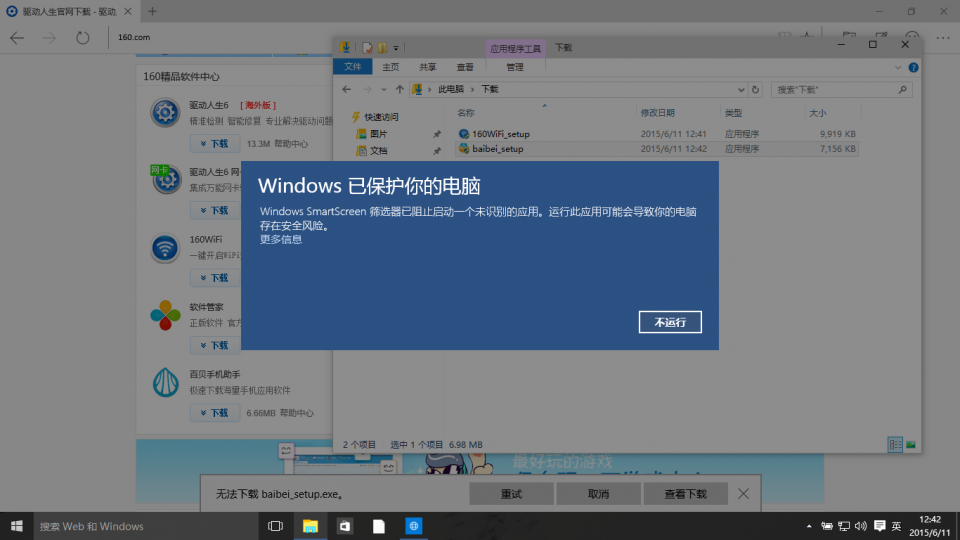Viewport: 960px width, 540px height.
Task: Open 更多信息 link in SmartScreen dialog
Action: coord(280,239)
